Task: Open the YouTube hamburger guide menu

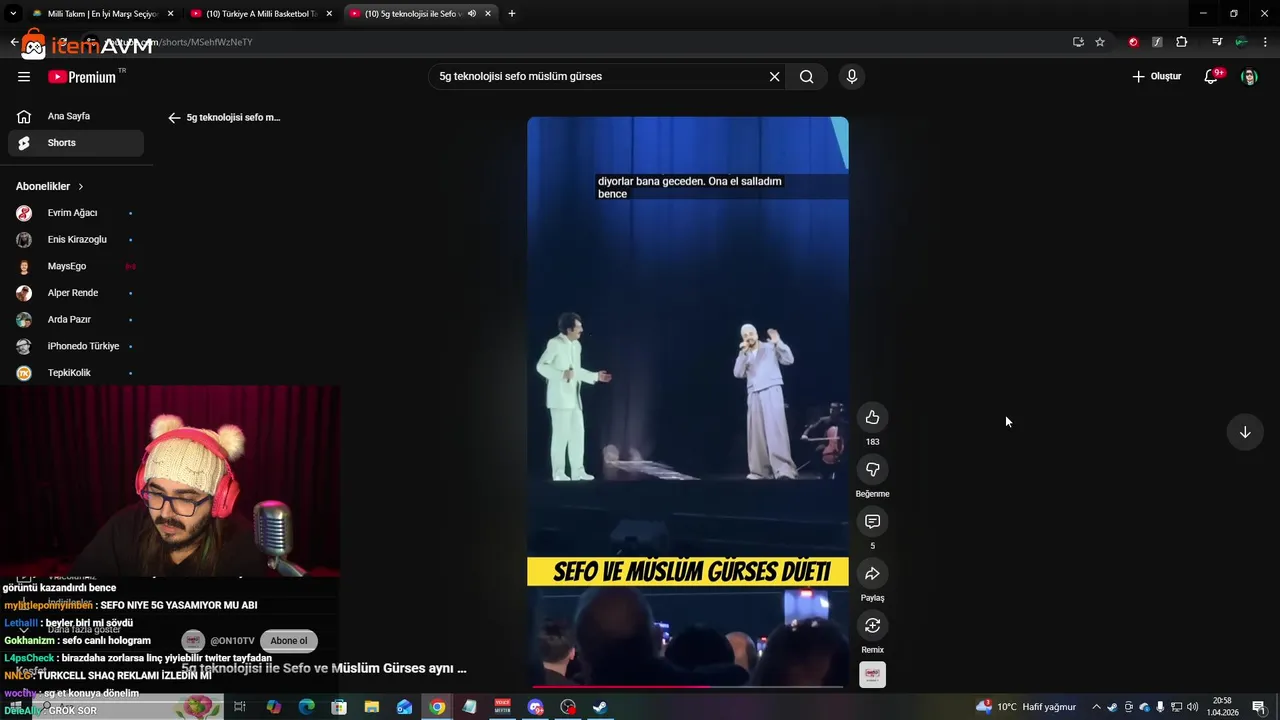Action: pyautogui.click(x=24, y=77)
